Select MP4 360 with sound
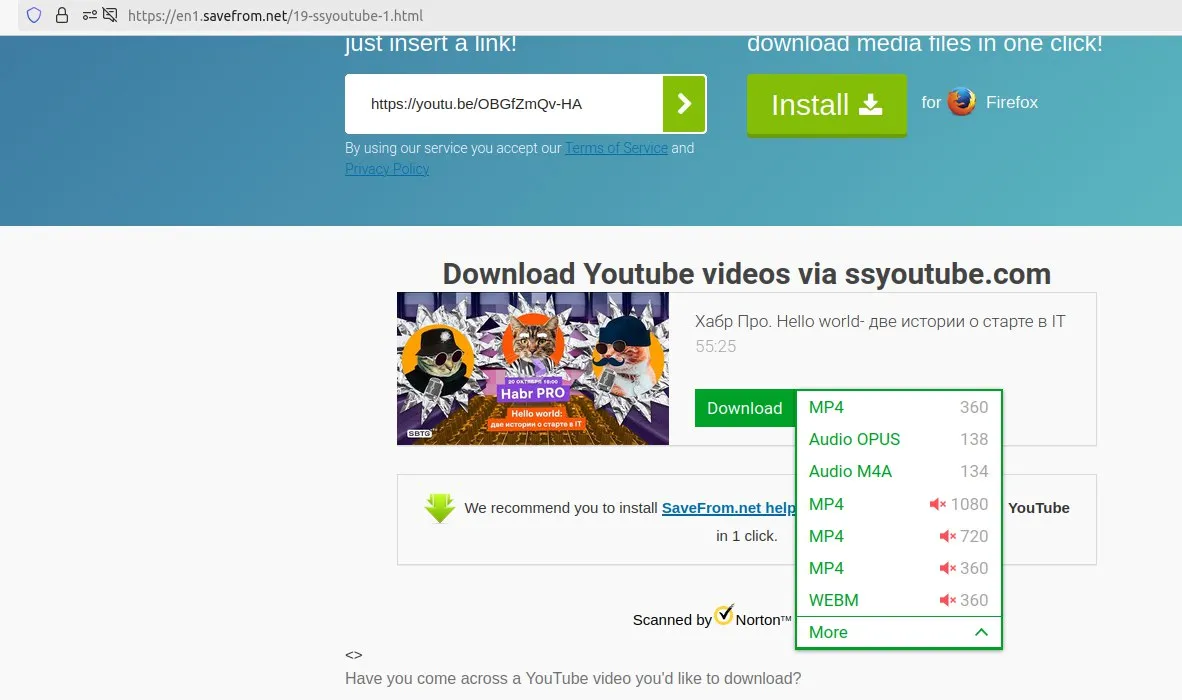Viewport: 1182px width, 700px height. point(899,408)
